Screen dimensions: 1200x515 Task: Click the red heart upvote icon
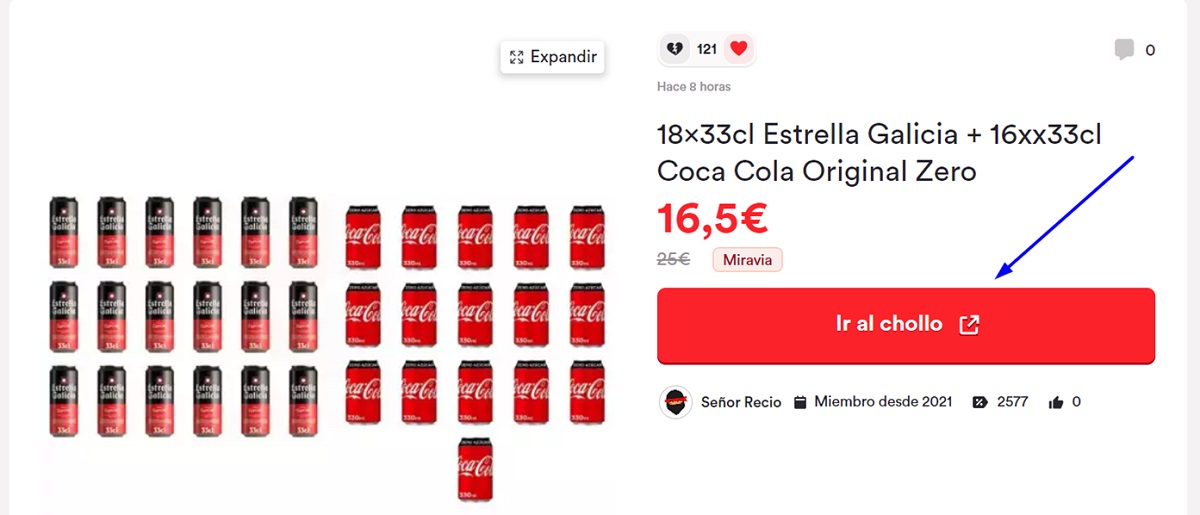pyautogui.click(x=738, y=48)
